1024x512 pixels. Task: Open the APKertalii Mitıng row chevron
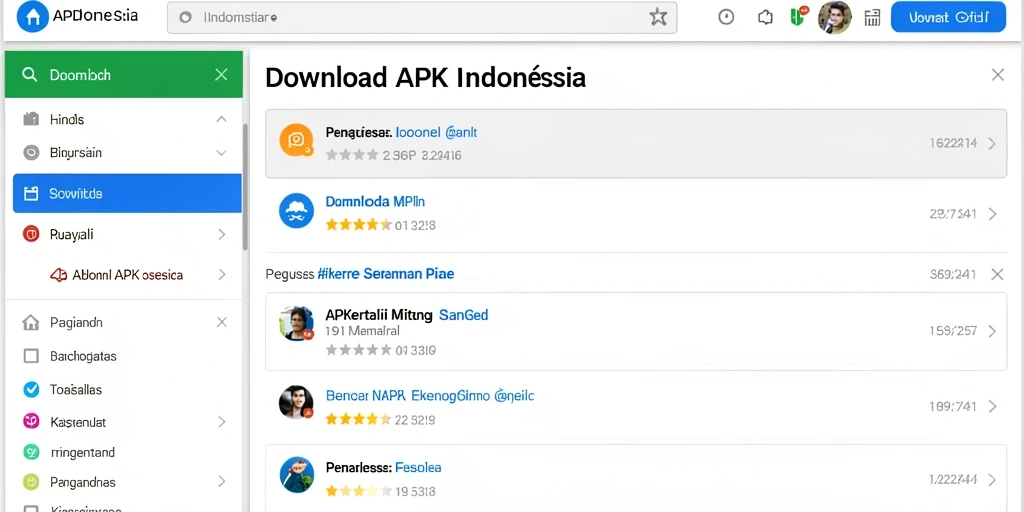[x=992, y=331]
